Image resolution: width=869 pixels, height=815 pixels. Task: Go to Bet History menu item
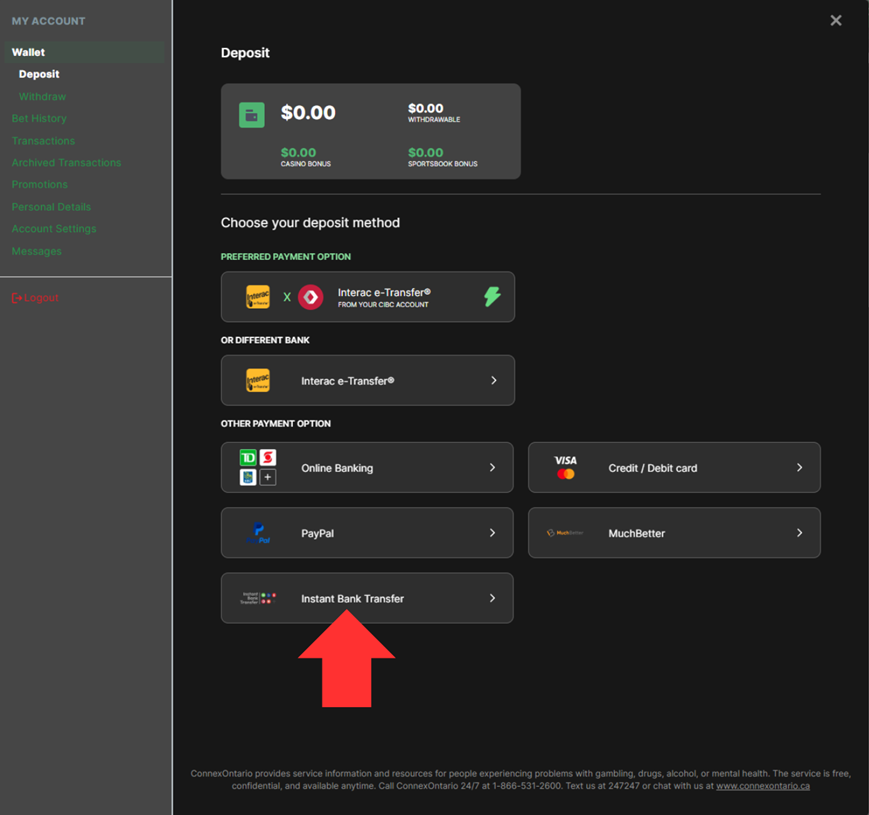pyautogui.click(x=39, y=119)
